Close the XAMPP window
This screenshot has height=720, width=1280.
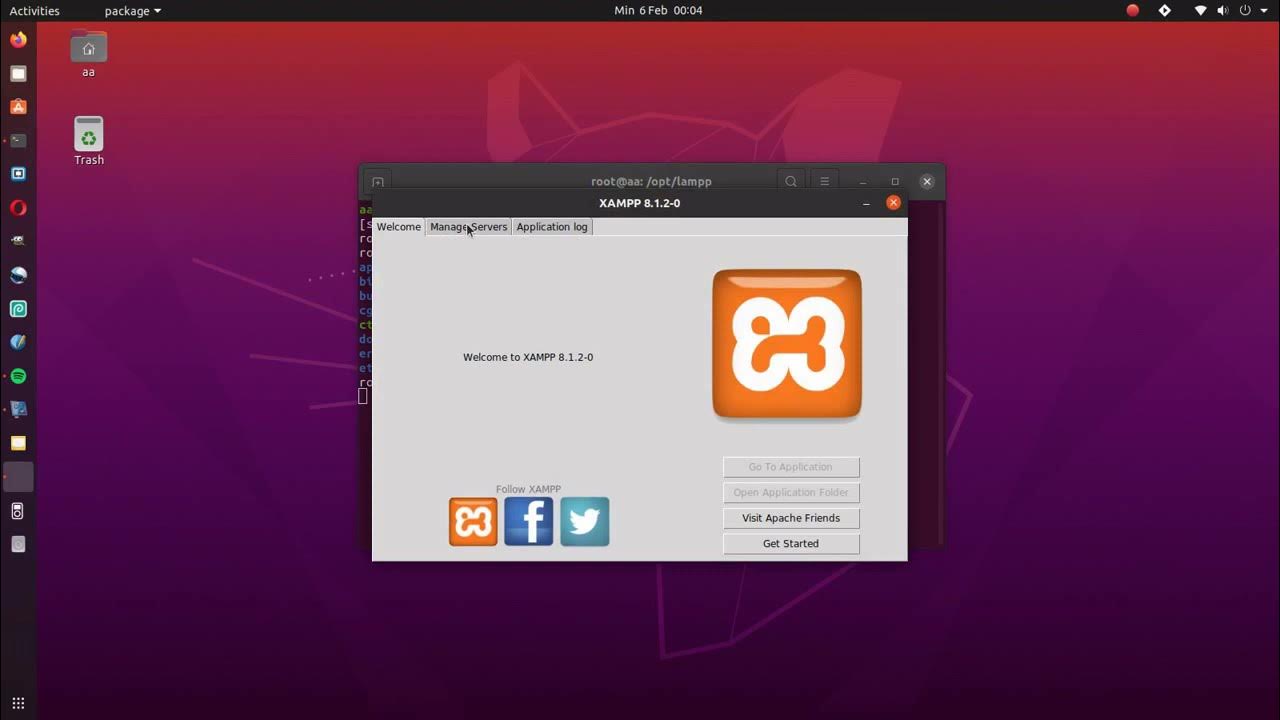click(893, 203)
